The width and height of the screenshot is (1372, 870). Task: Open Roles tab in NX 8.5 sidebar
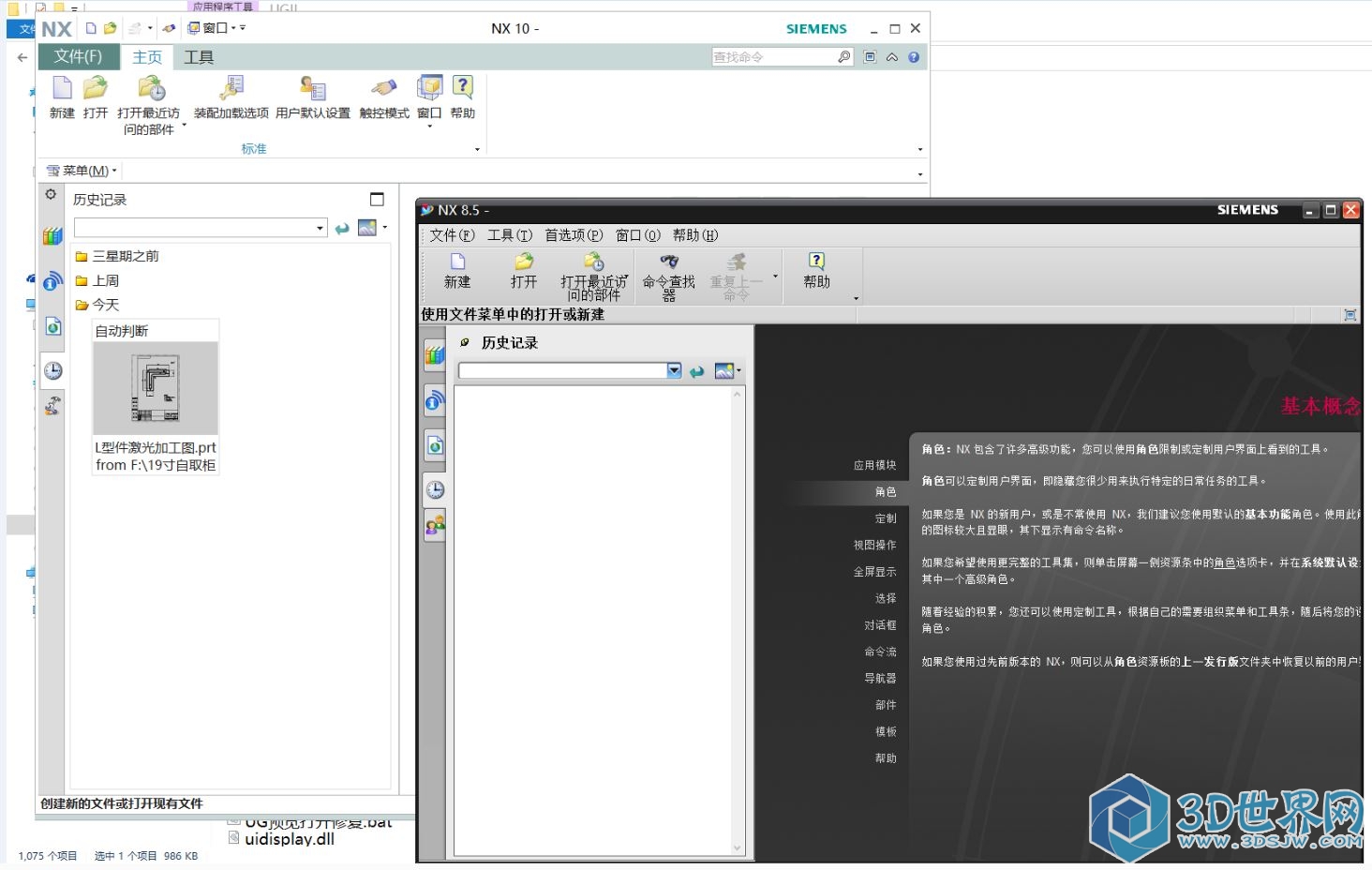(x=435, y=525)
